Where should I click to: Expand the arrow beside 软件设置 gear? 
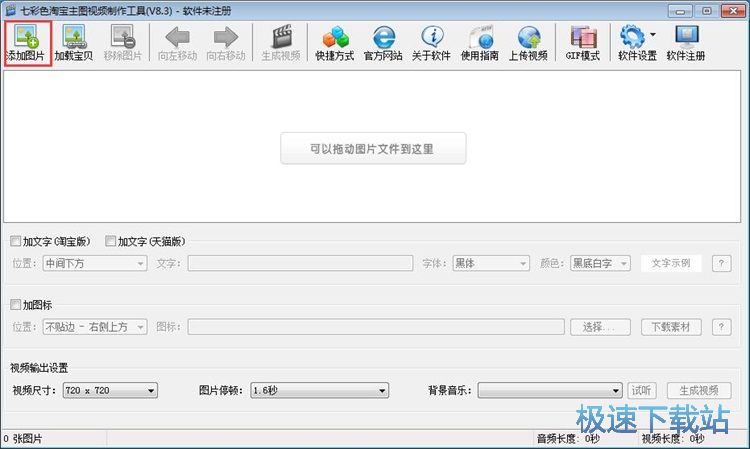click(x=653, y=34)
